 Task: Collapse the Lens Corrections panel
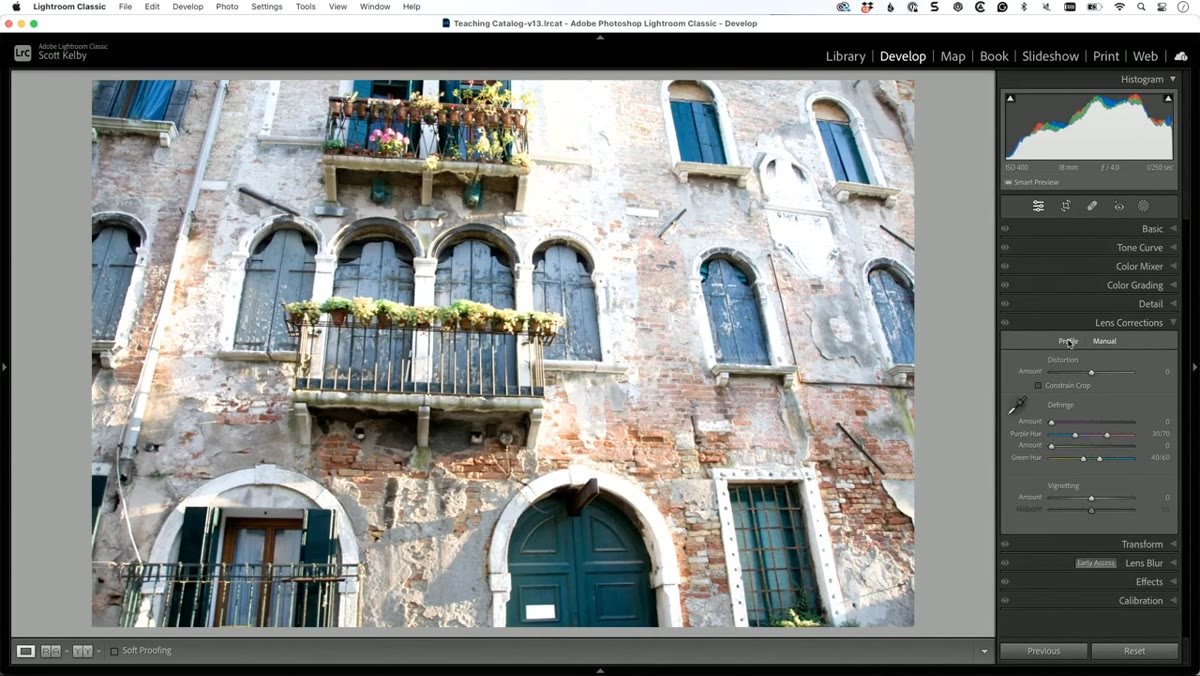pyautogui.click(x=1173, y=323)
